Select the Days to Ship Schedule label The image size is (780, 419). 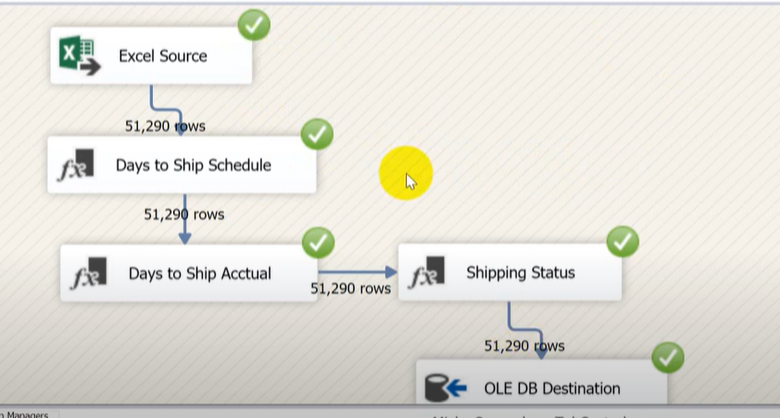(193, 165)
